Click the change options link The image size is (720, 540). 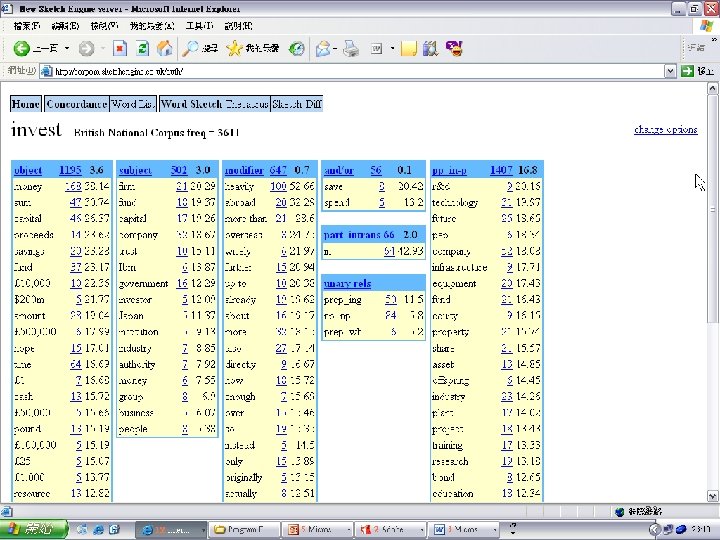tap(666, 129)
